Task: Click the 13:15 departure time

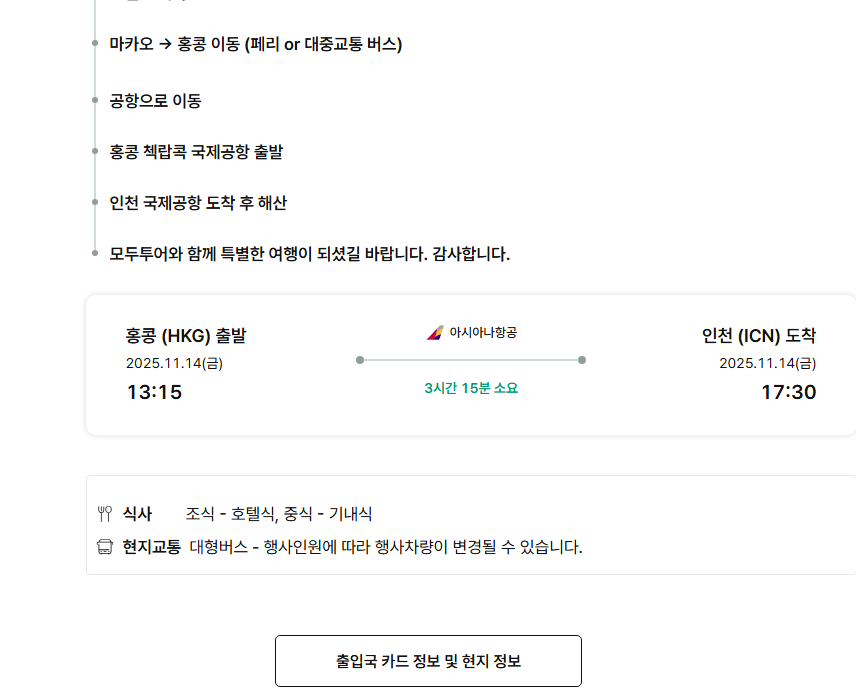Action: click(154, 392)
